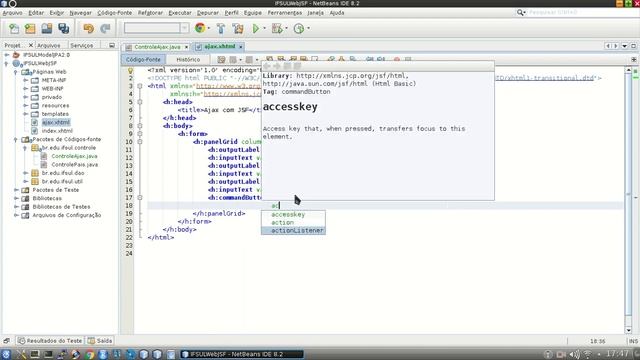Click the lightbulb hint icon at line 1
The image size is (640, 360).
tap(130, 71)
